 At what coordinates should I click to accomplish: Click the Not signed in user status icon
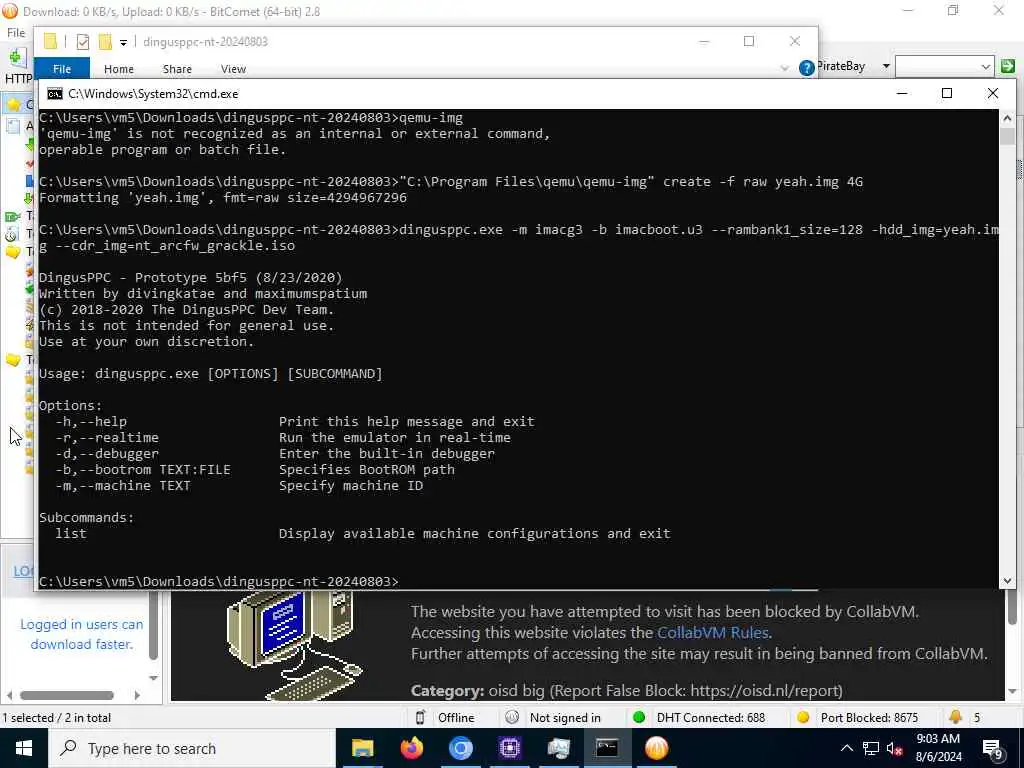(x=512, y=717)
